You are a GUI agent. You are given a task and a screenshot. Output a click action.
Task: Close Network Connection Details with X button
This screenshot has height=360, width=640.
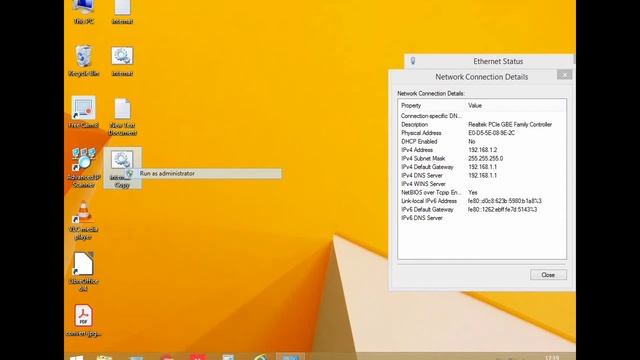pyautogui.click(x=564, y=75)
